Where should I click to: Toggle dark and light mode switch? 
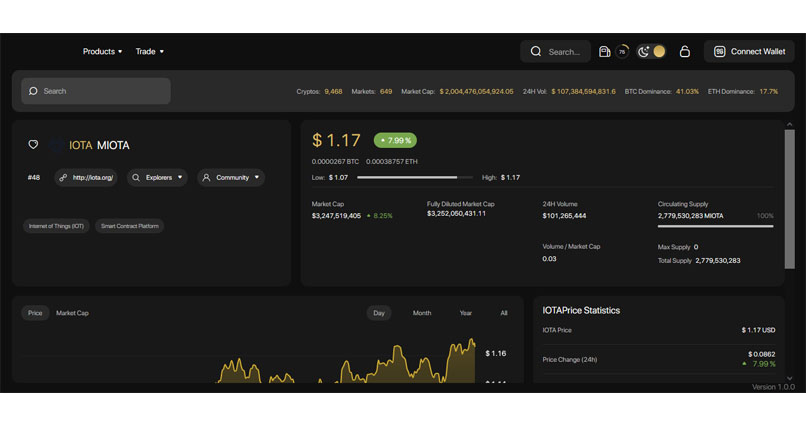pos(651,51)
